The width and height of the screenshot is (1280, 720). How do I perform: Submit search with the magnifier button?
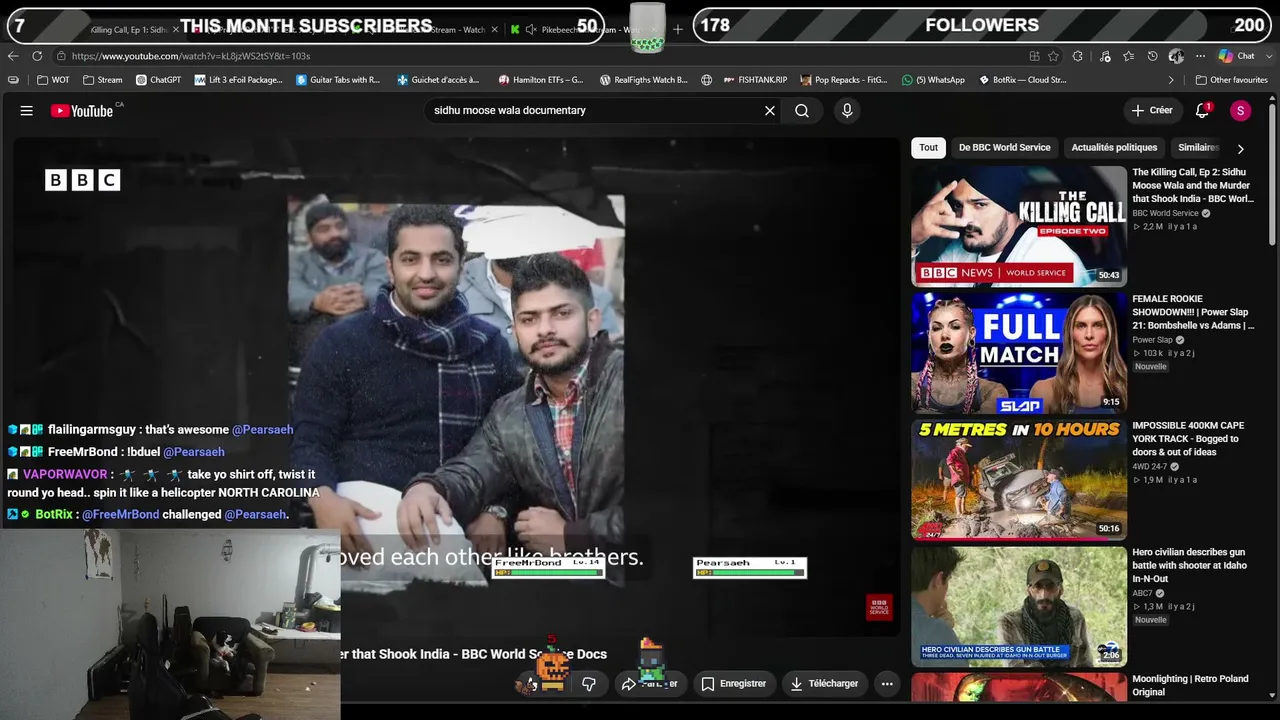coord(802,111)
